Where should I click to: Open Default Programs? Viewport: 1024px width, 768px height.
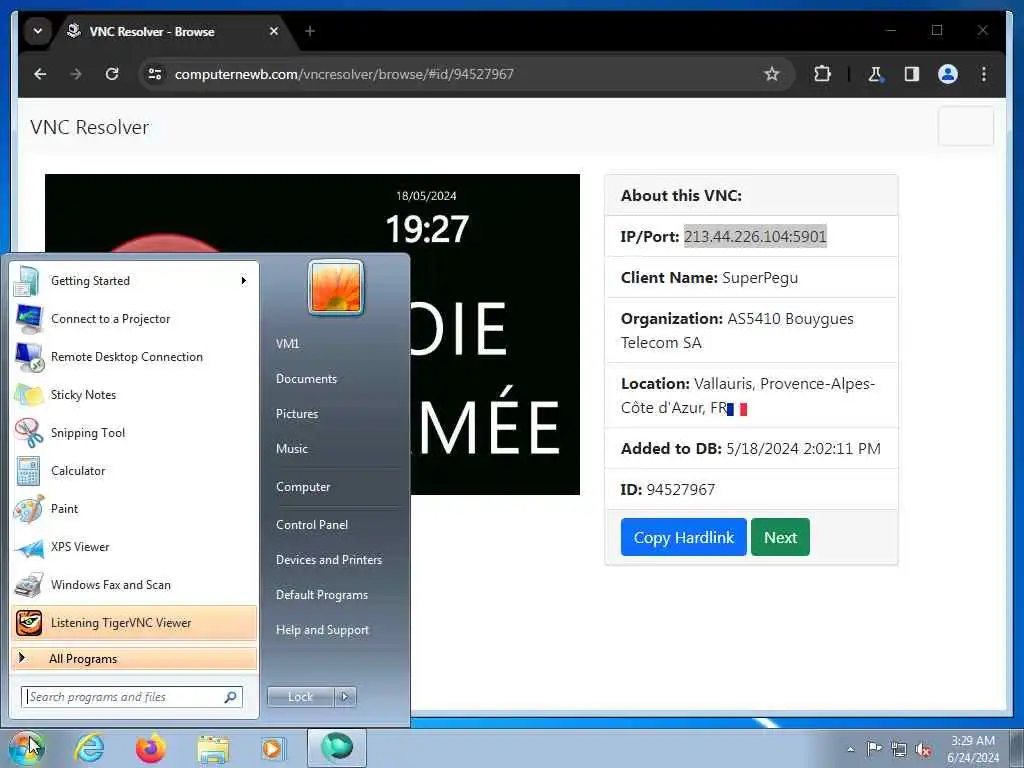point(322,595)
